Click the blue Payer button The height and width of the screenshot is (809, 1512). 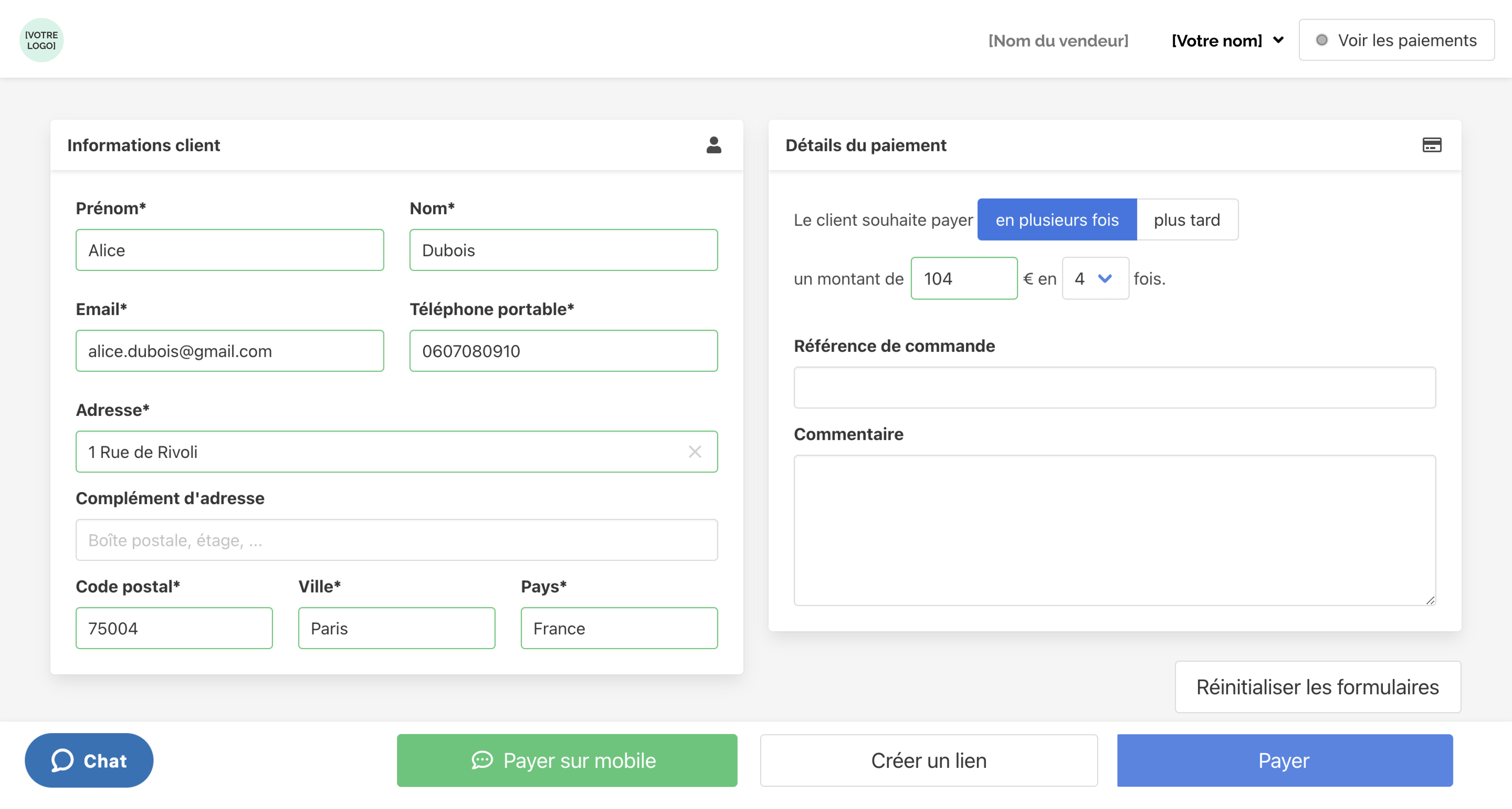pos(1285,760)
